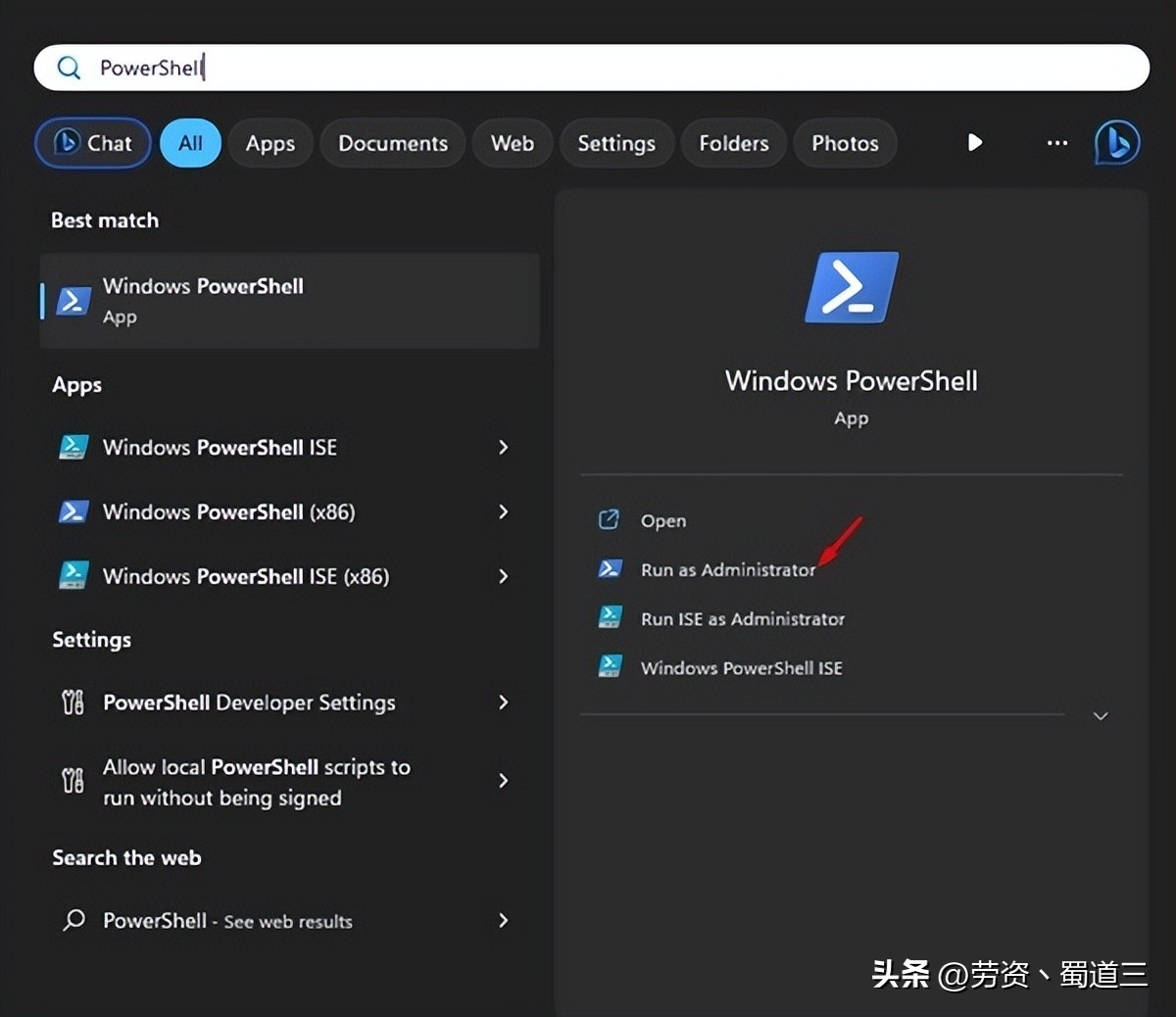Expand Windows PowerShell ISE (x86) chevron

503,576
